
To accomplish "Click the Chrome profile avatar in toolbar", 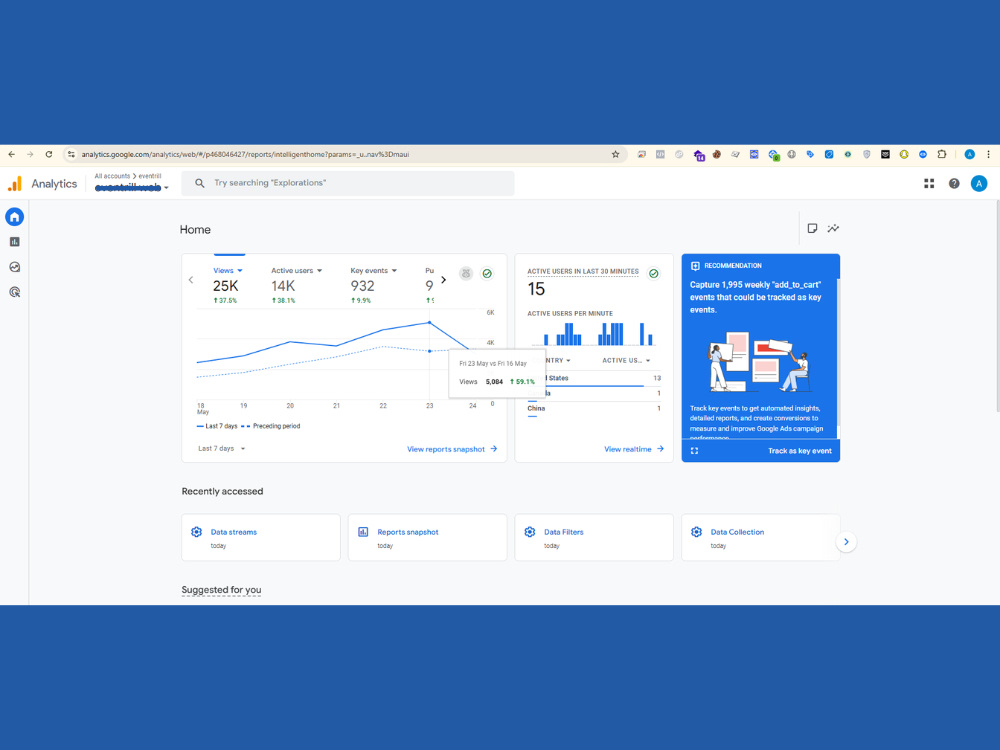I will [969, 154].
